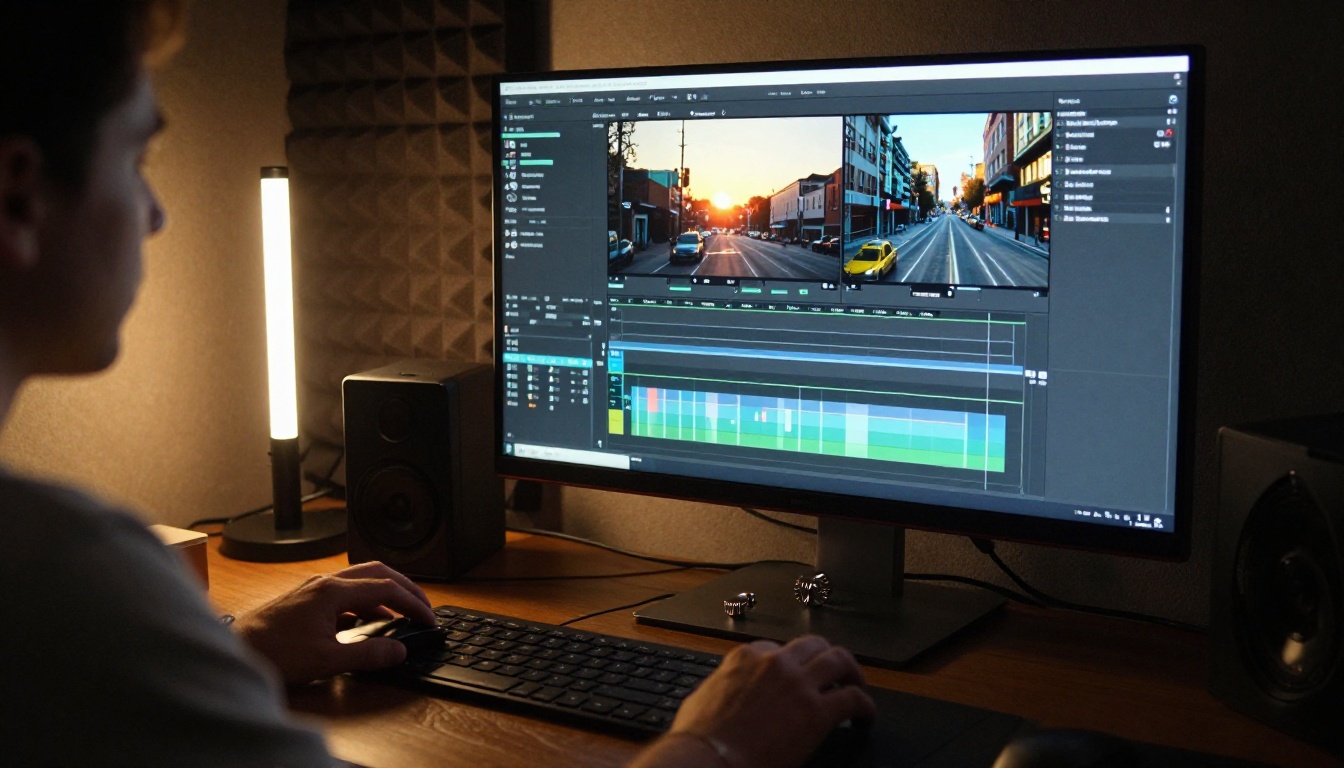The height and width of the screenshot is (768, 1344).
Task: Select the sunset street preview monitor
Action: point(724,198)
